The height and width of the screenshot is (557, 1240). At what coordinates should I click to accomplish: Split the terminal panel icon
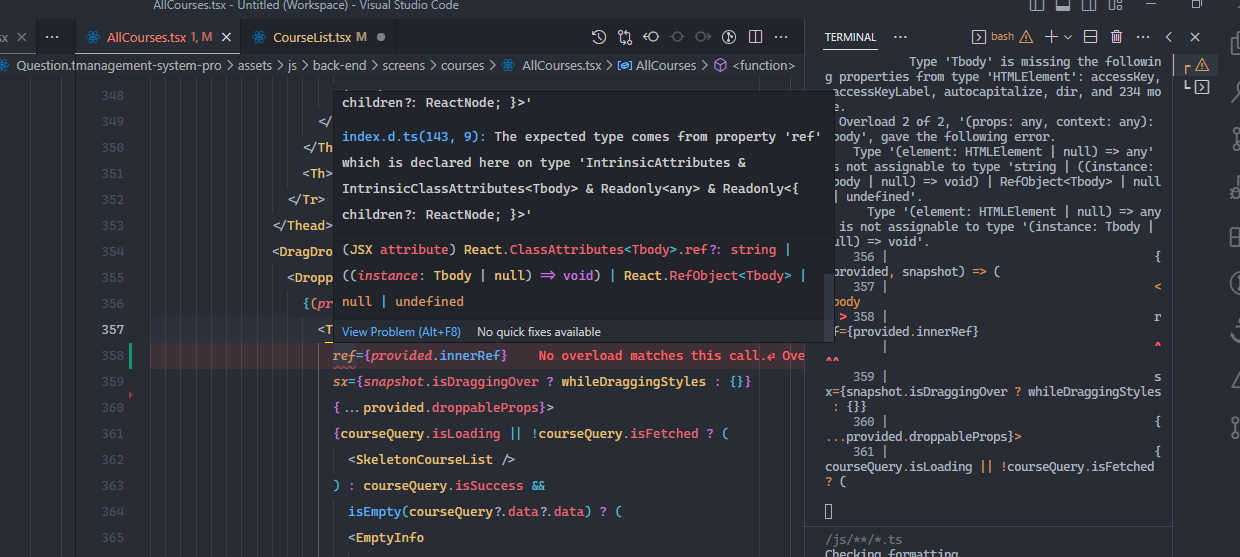pyautogui.click(x=1091, y=37)
